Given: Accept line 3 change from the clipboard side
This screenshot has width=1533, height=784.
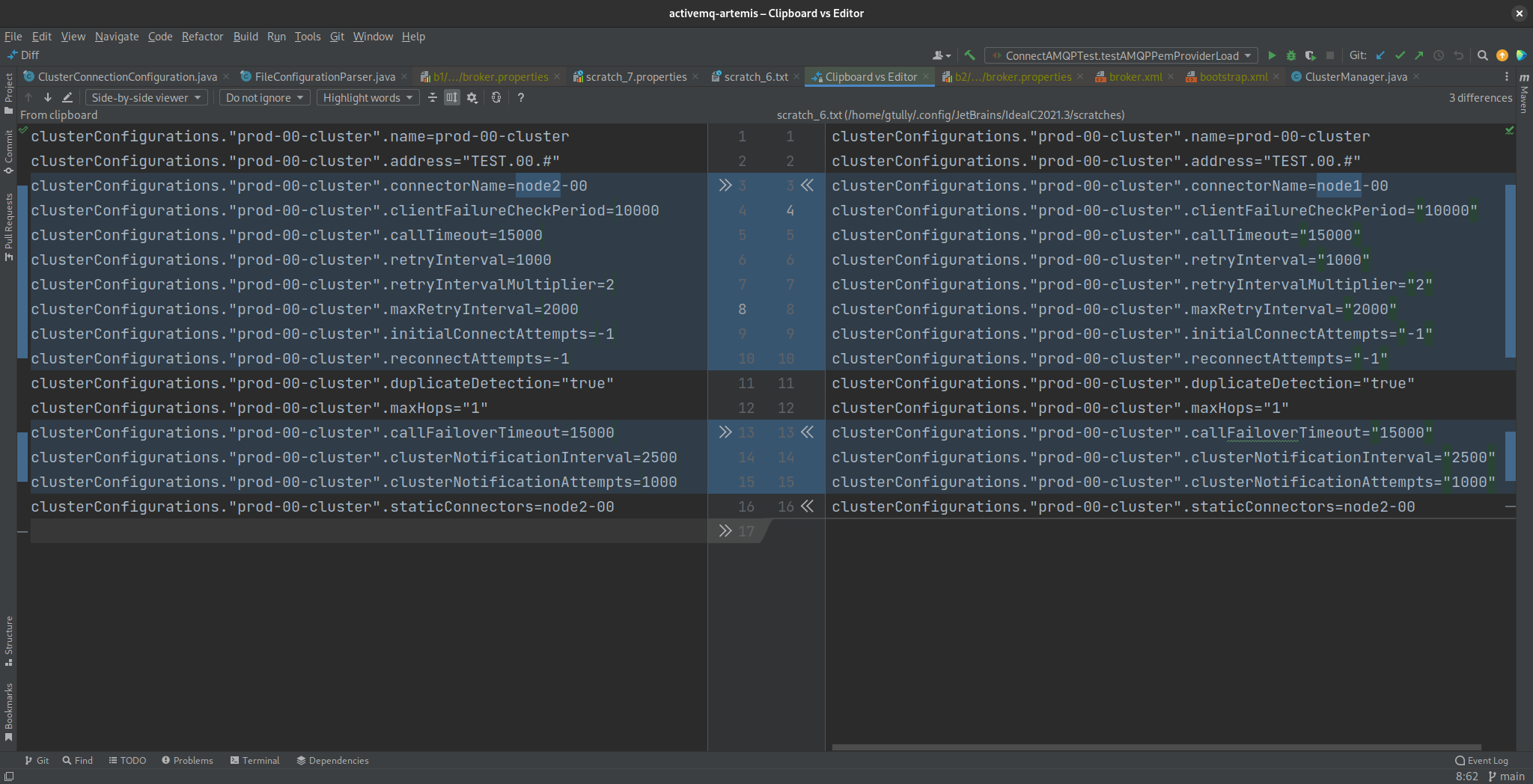Looking at the screenshot, I should pos(725,186).
